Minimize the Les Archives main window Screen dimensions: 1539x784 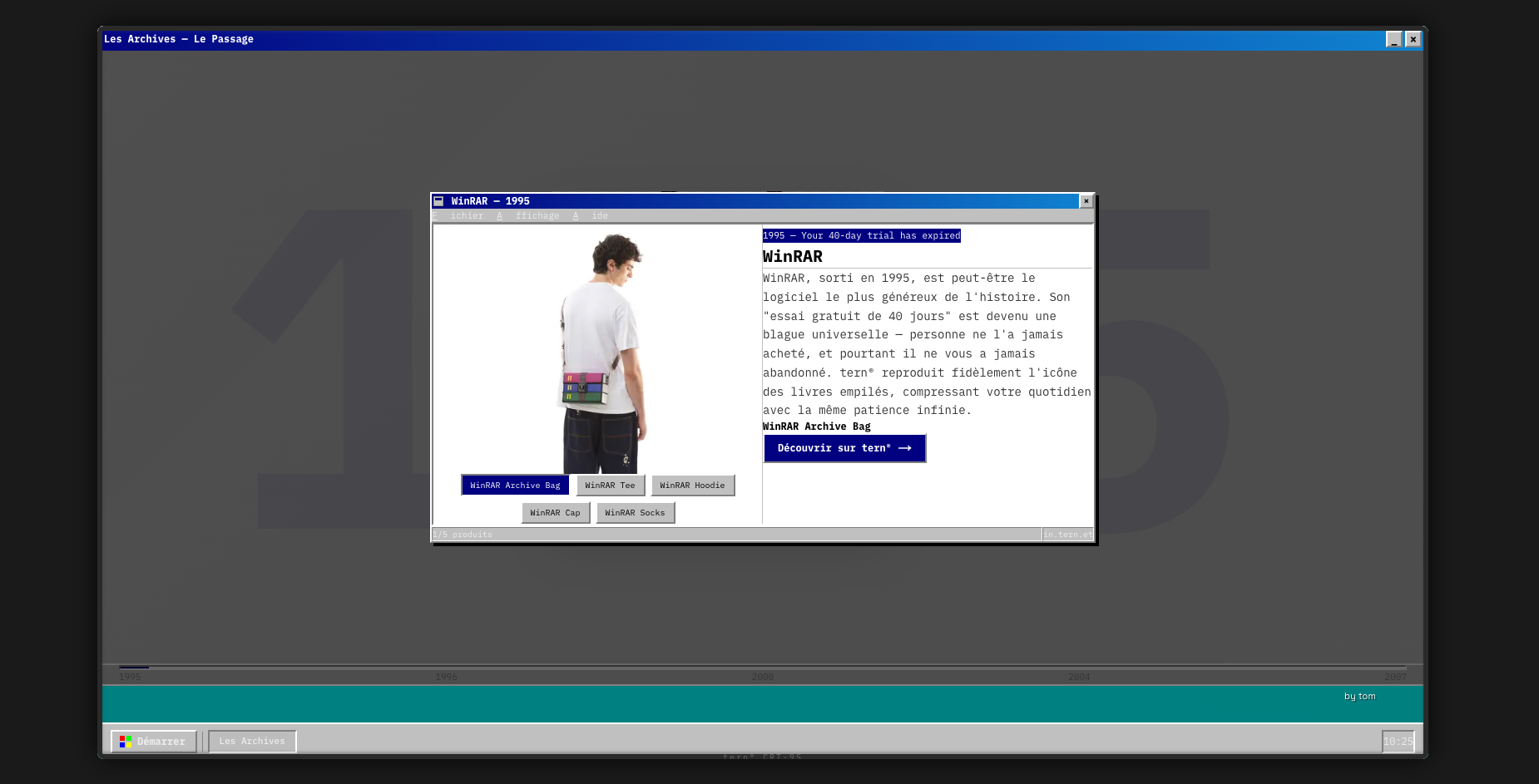coord(1393,39)
